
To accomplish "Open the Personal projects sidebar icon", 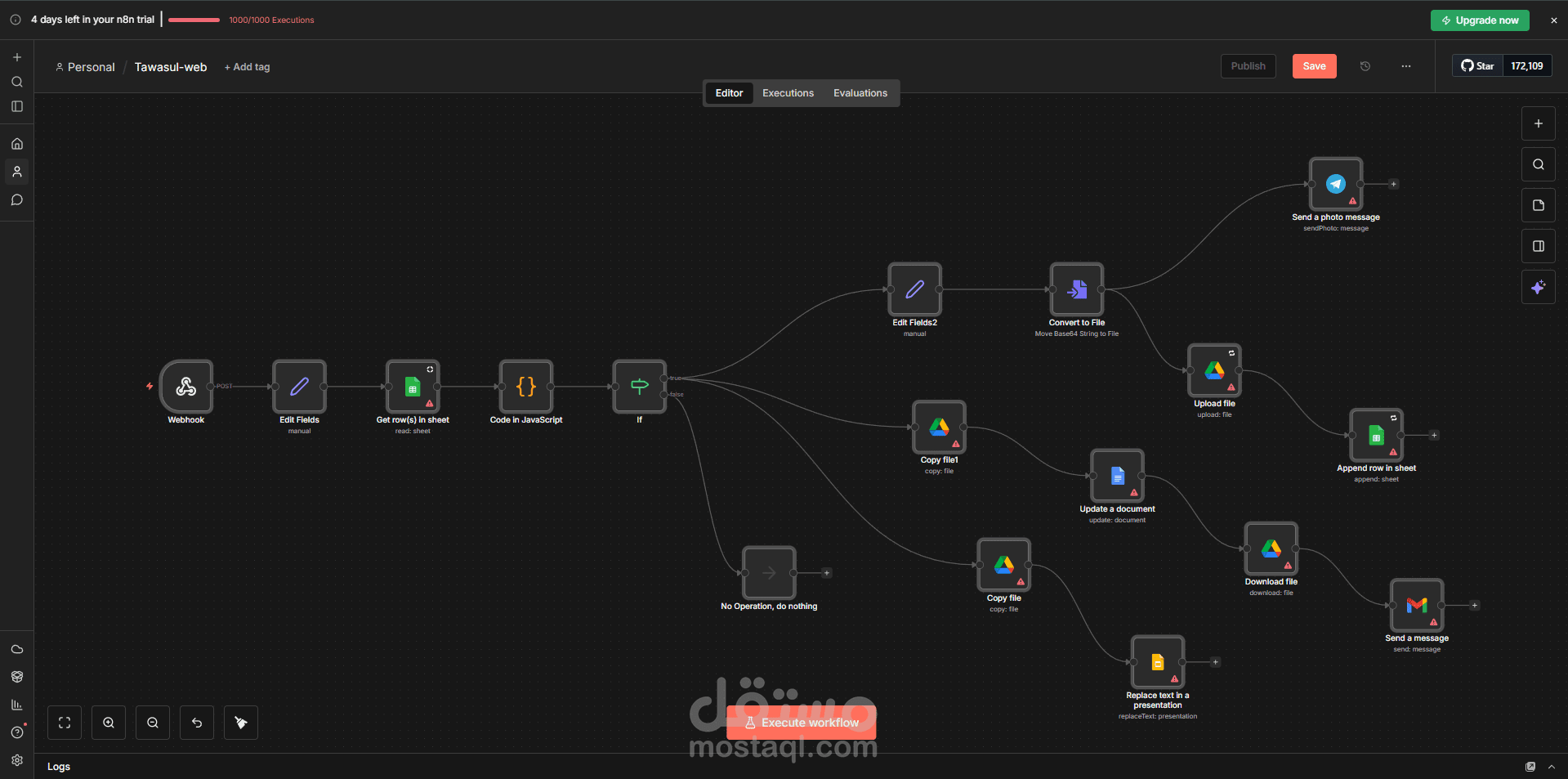I will 17,172.
